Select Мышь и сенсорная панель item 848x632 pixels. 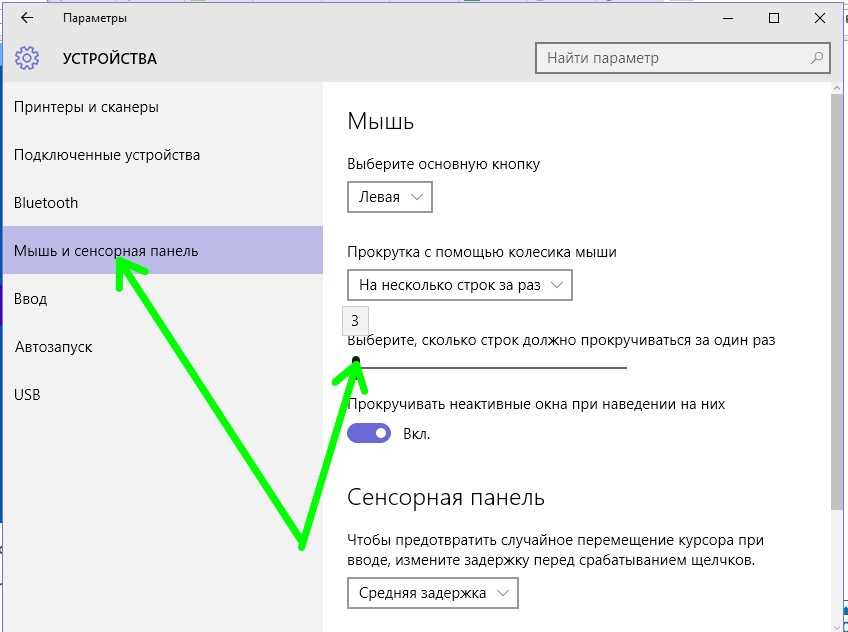click(162, 250)
